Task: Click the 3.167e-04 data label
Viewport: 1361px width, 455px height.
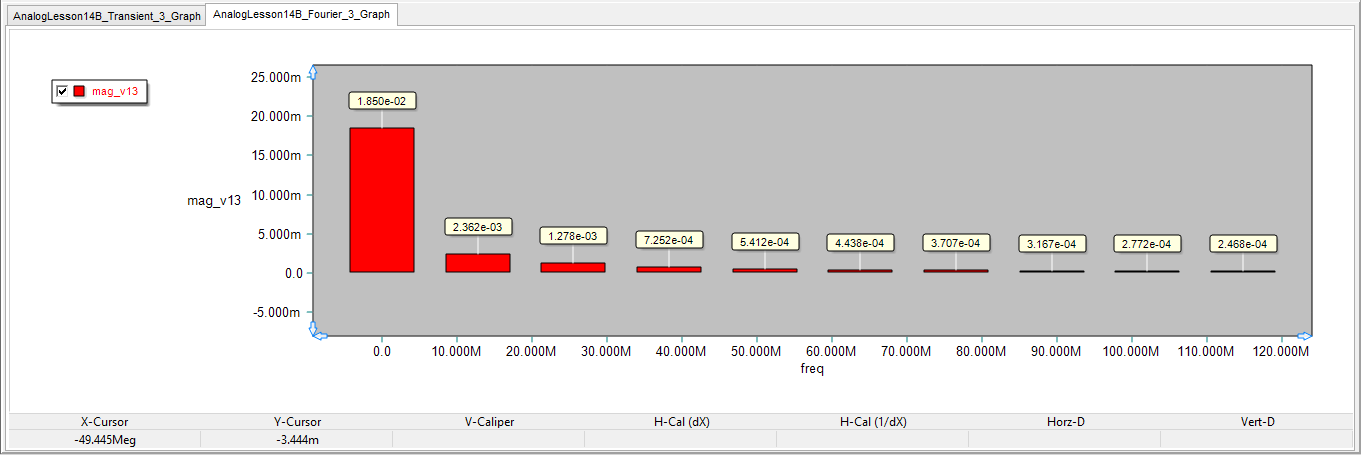Action: click(x=1052, y=243)
